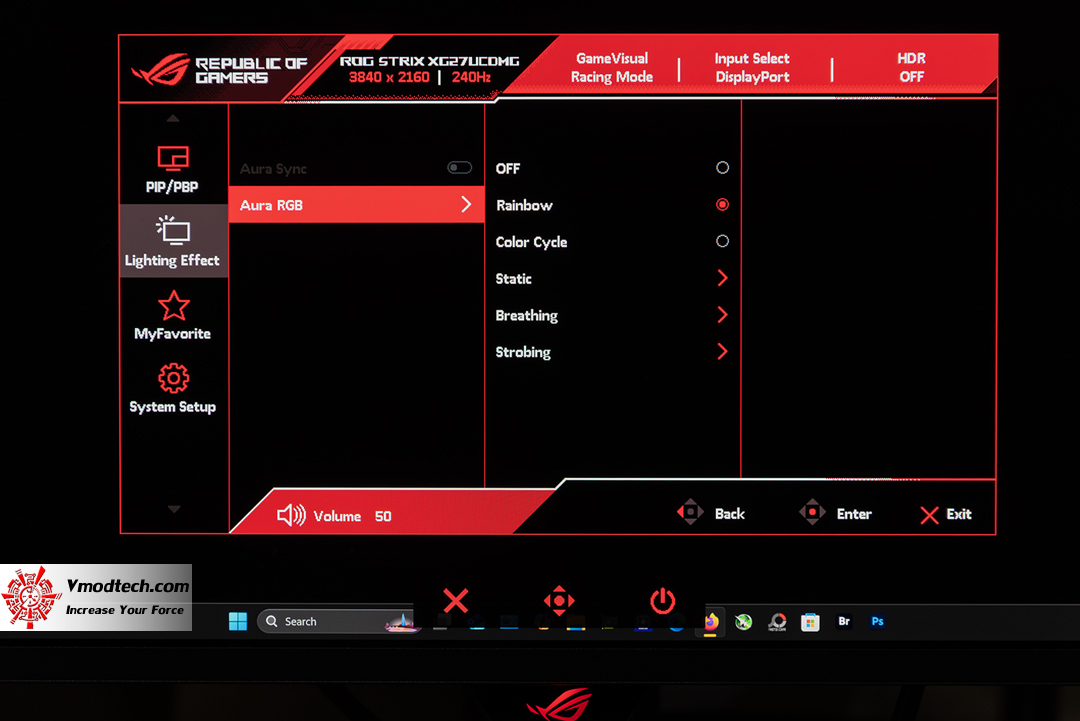
Task: Click the Enter label in footer
Action: coord(854,514)
